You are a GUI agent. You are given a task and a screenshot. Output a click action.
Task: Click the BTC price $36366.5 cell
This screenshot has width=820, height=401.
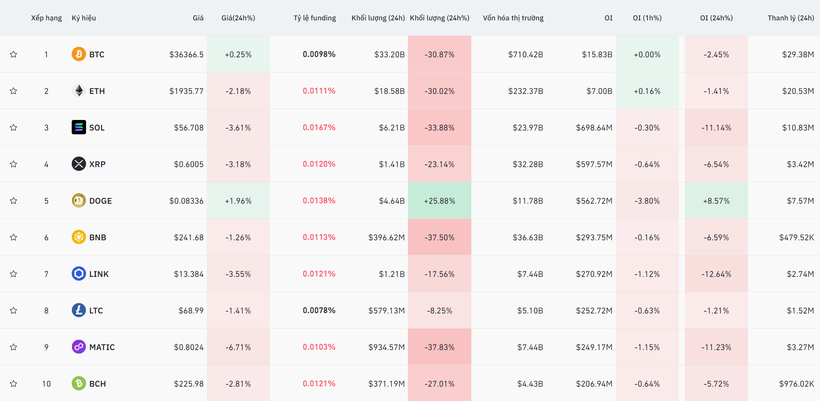click(x=186, y=54)
